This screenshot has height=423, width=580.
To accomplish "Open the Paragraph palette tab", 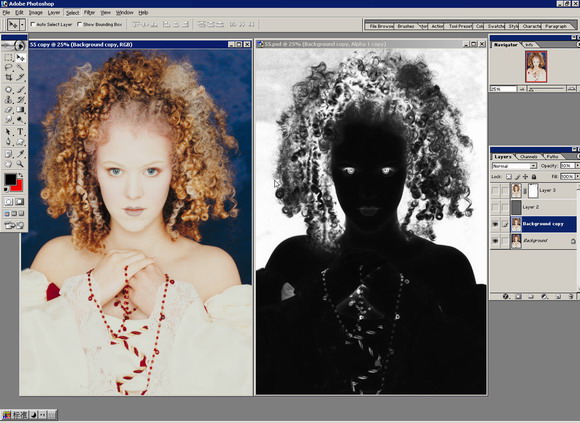I will (x=556, y=26).
